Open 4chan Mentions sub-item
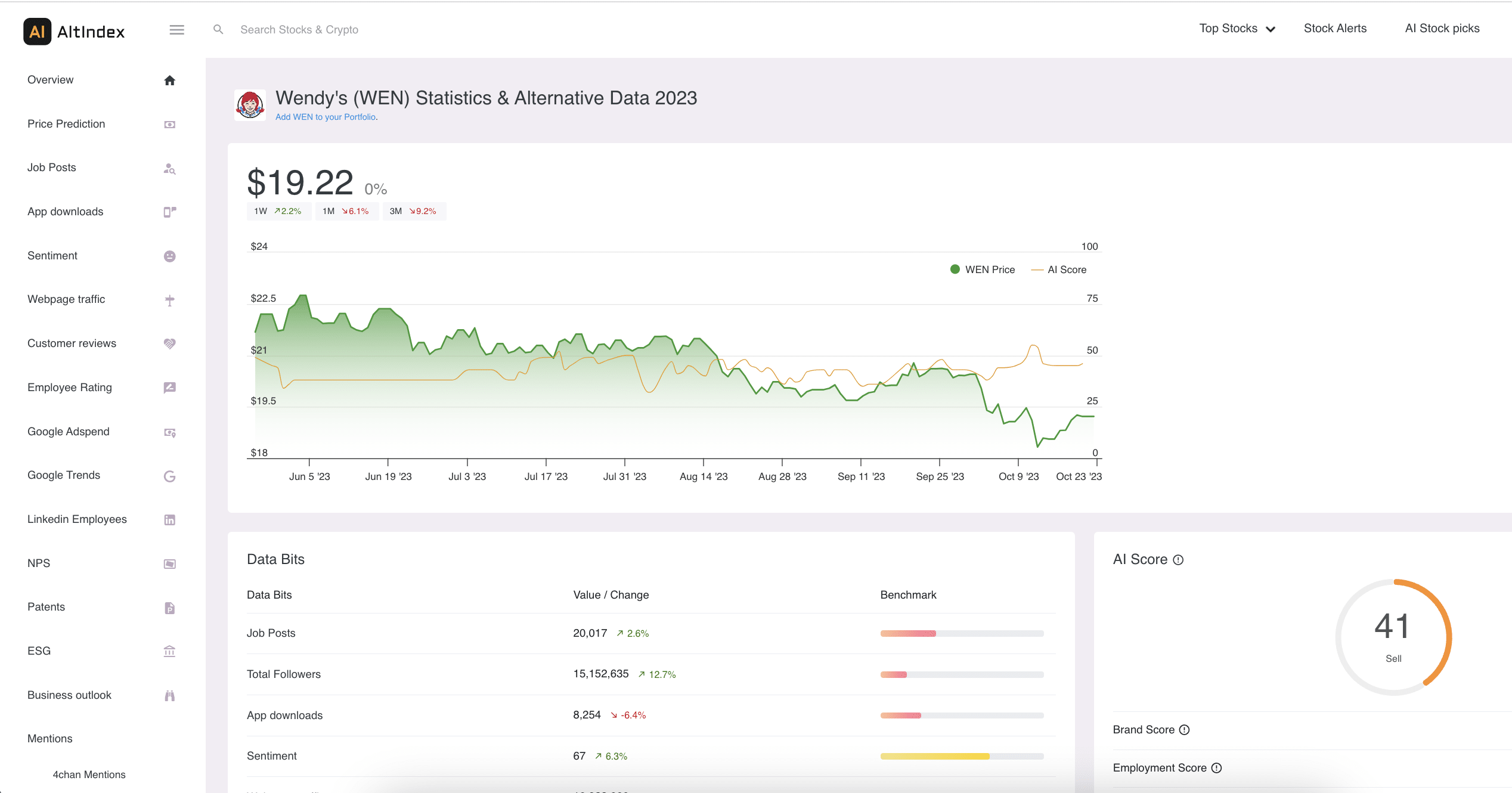 89,775
